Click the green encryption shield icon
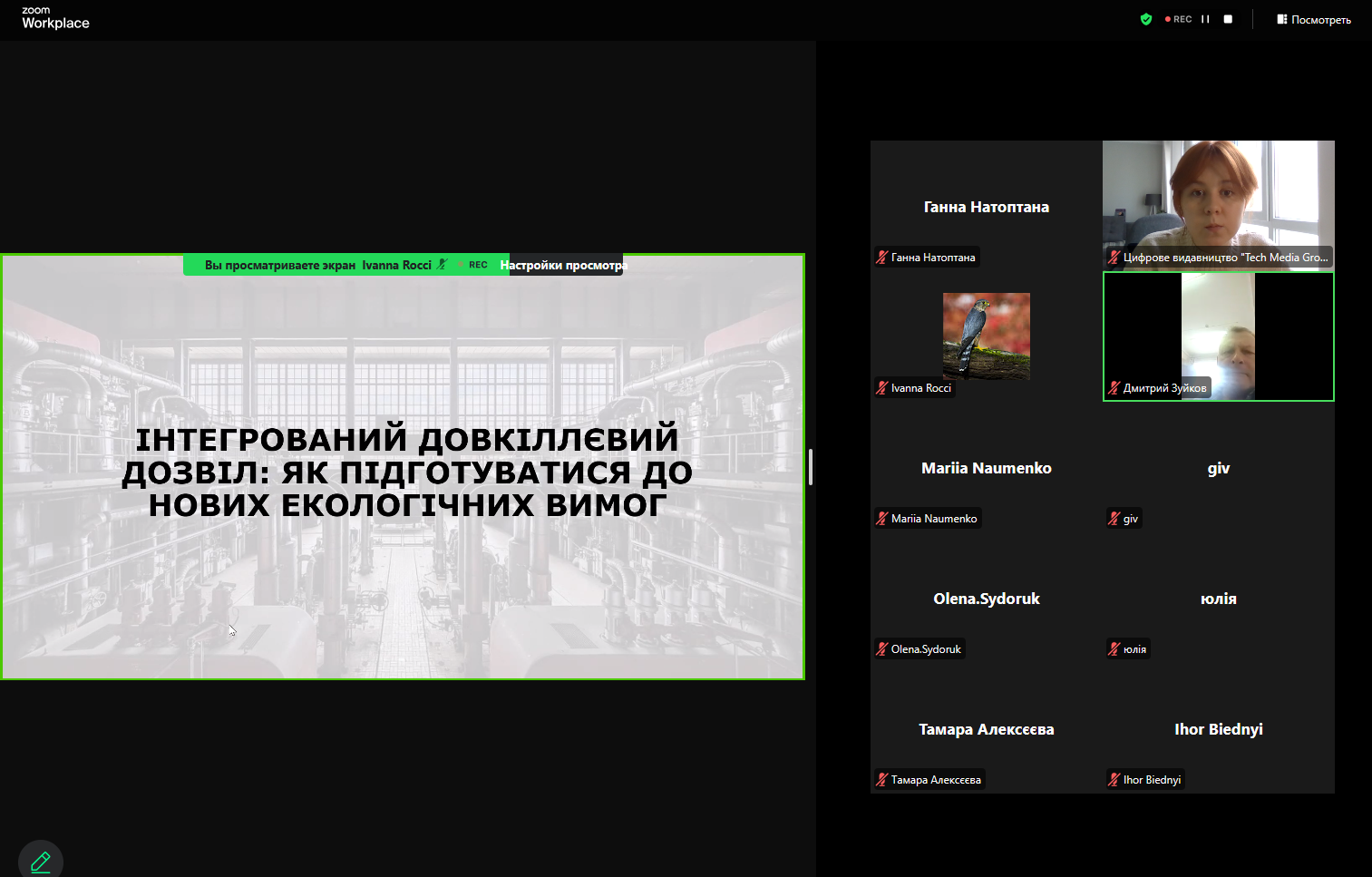The image size is (1372, 877). pyautogui.click(x=1146, y=19)
